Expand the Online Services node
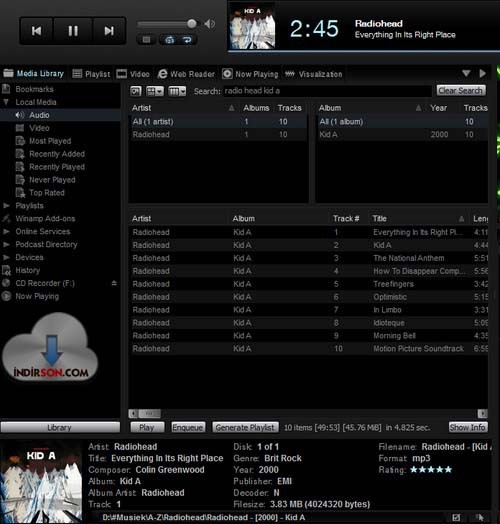 click(6, 232)
